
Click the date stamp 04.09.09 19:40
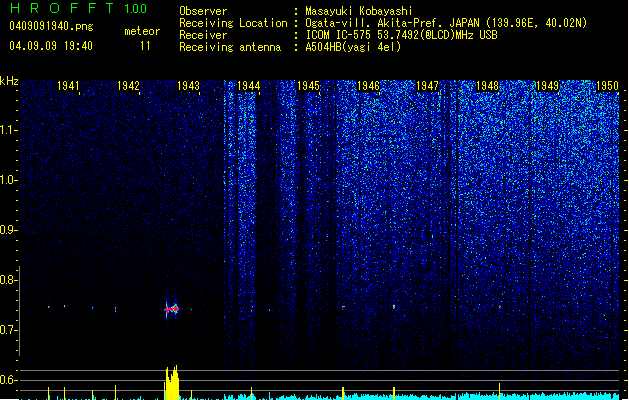coord(51,46)
